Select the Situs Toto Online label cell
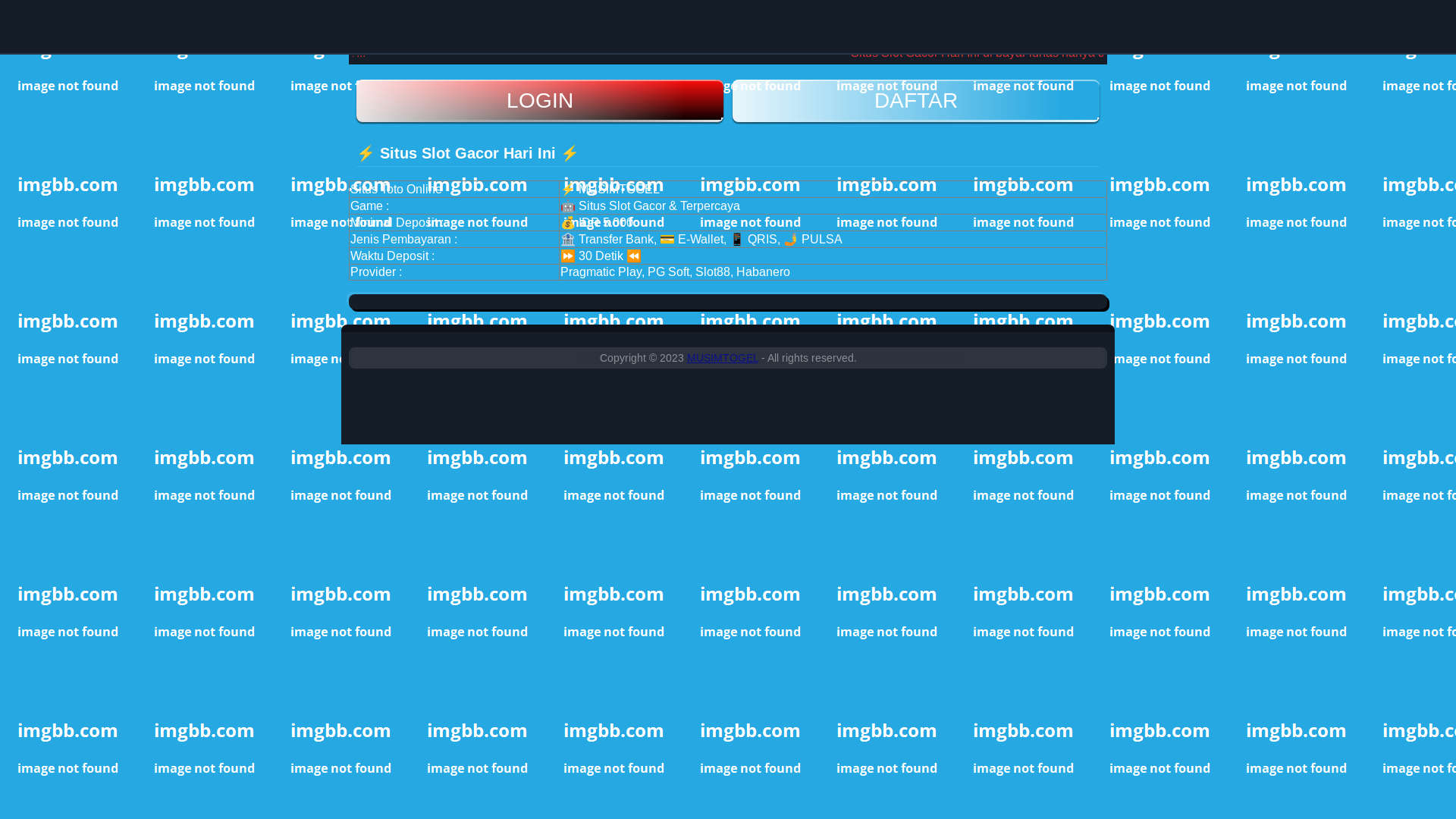The height and width of the screenshot is (819, 1456). (453, 189)
